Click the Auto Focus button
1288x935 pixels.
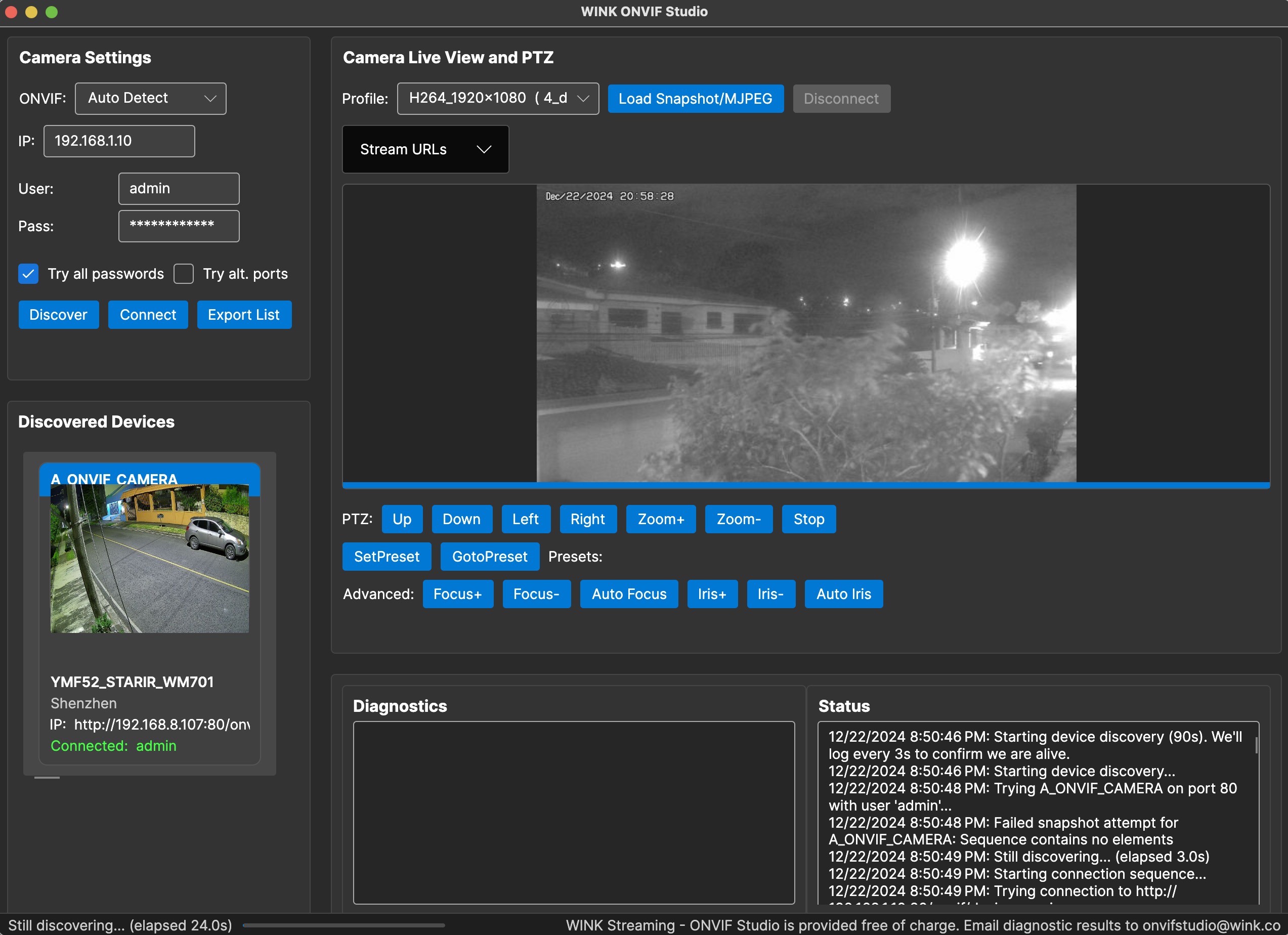click(628, 593)
